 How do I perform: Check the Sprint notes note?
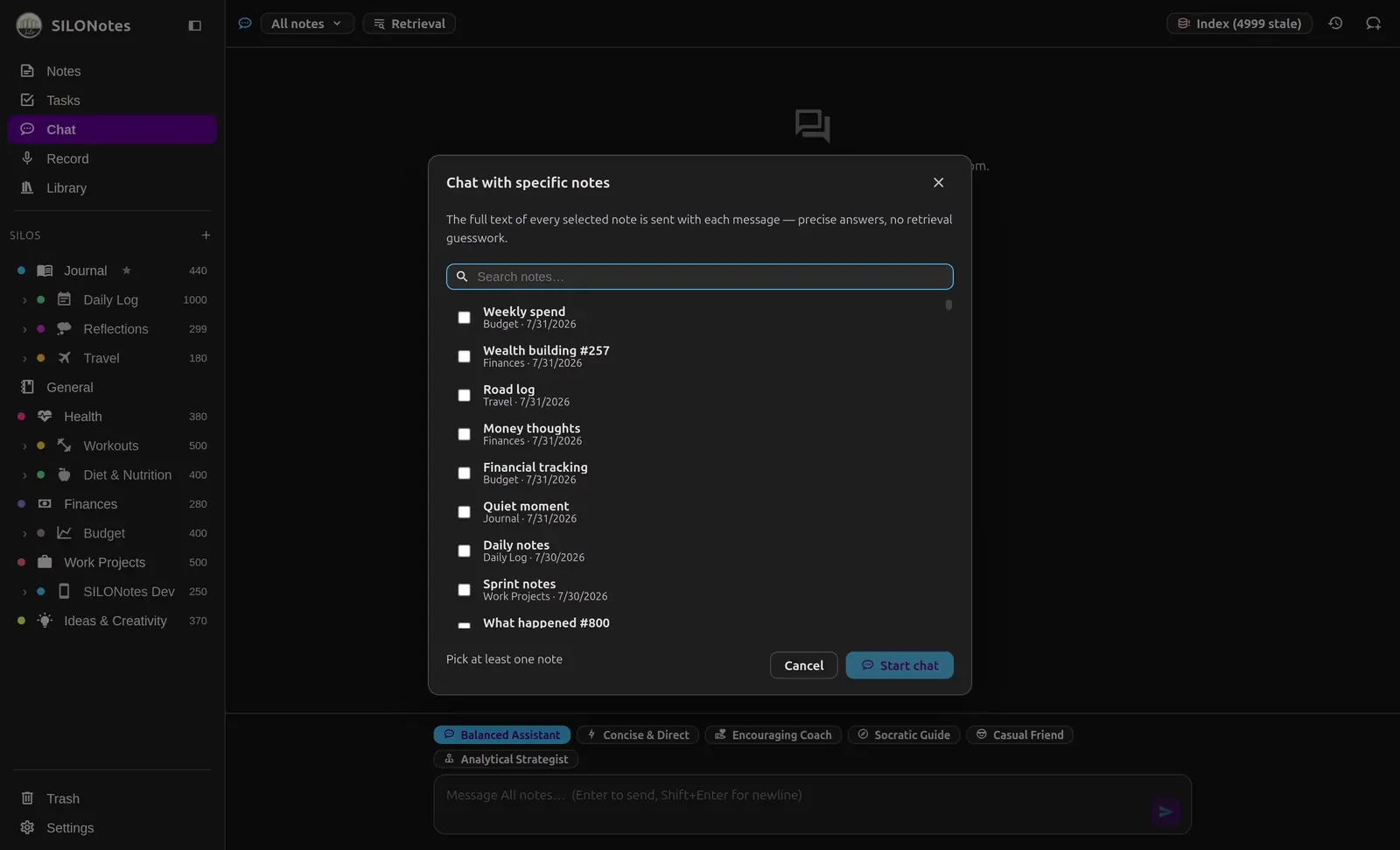pyautogui.click(x=464, y=590)
